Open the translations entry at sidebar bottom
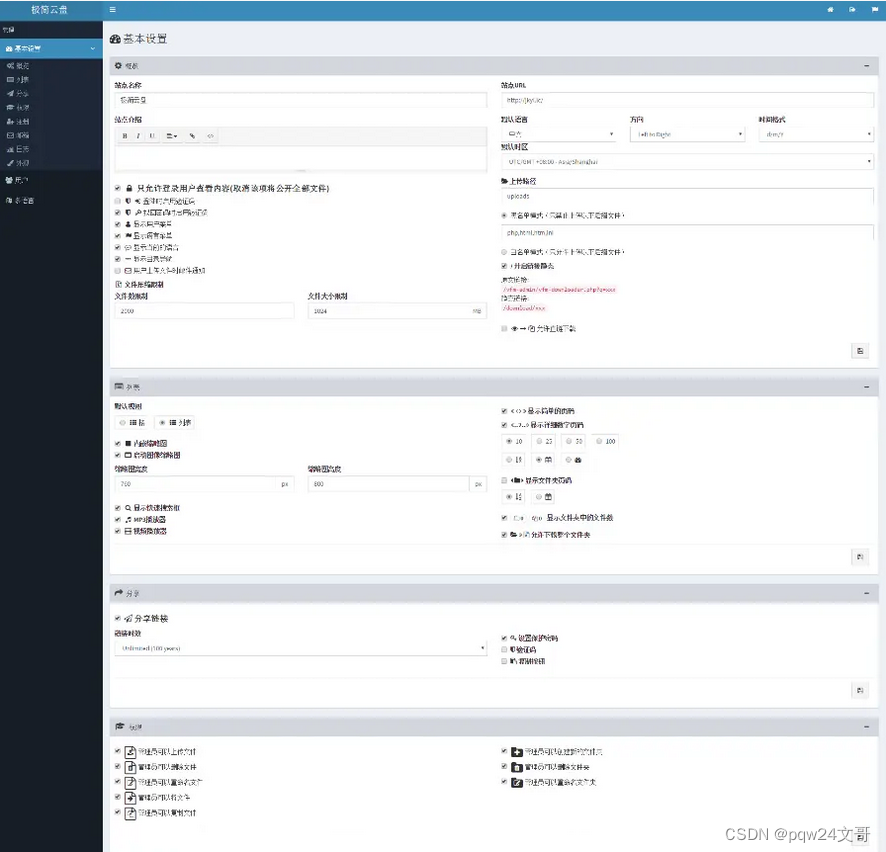 coord(20,201)
